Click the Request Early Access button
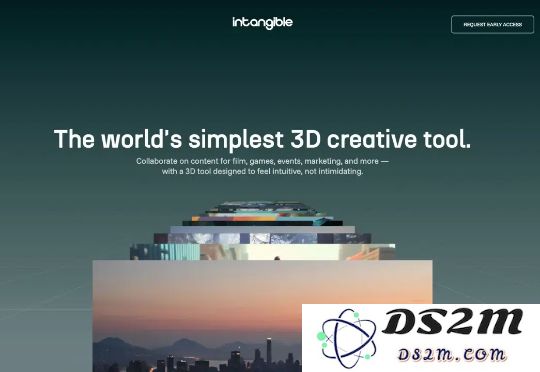This screenshot has width=540, height=372. point(492,24)
